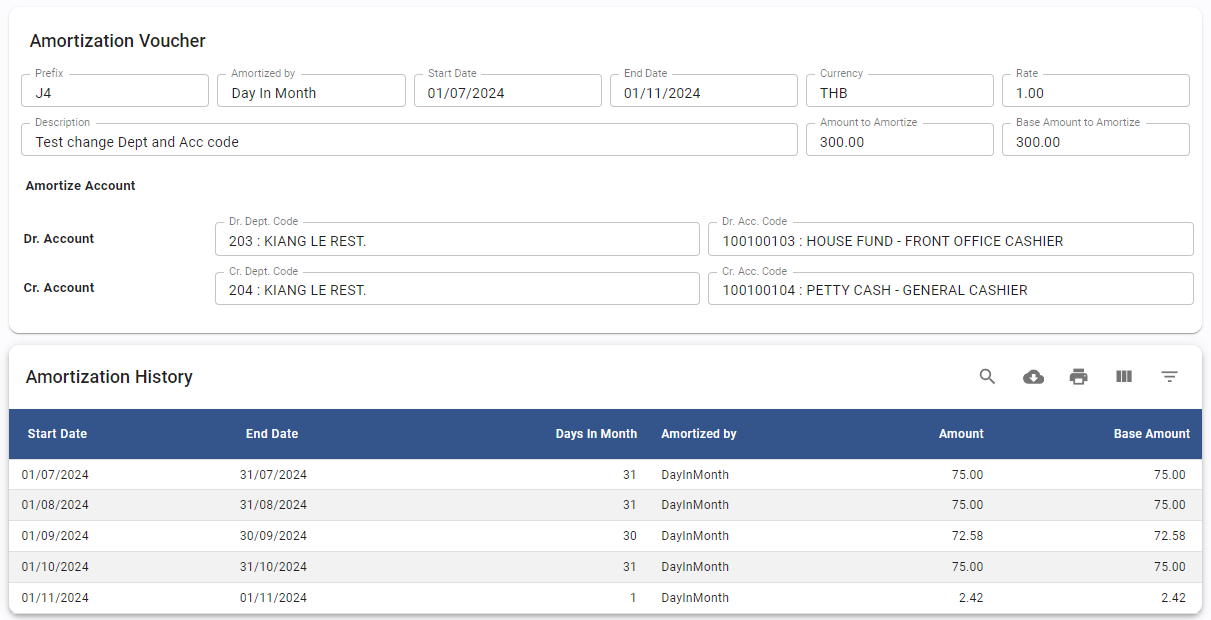Sort by Amortized by column header
1211x620 pixels.
(699, 434)
